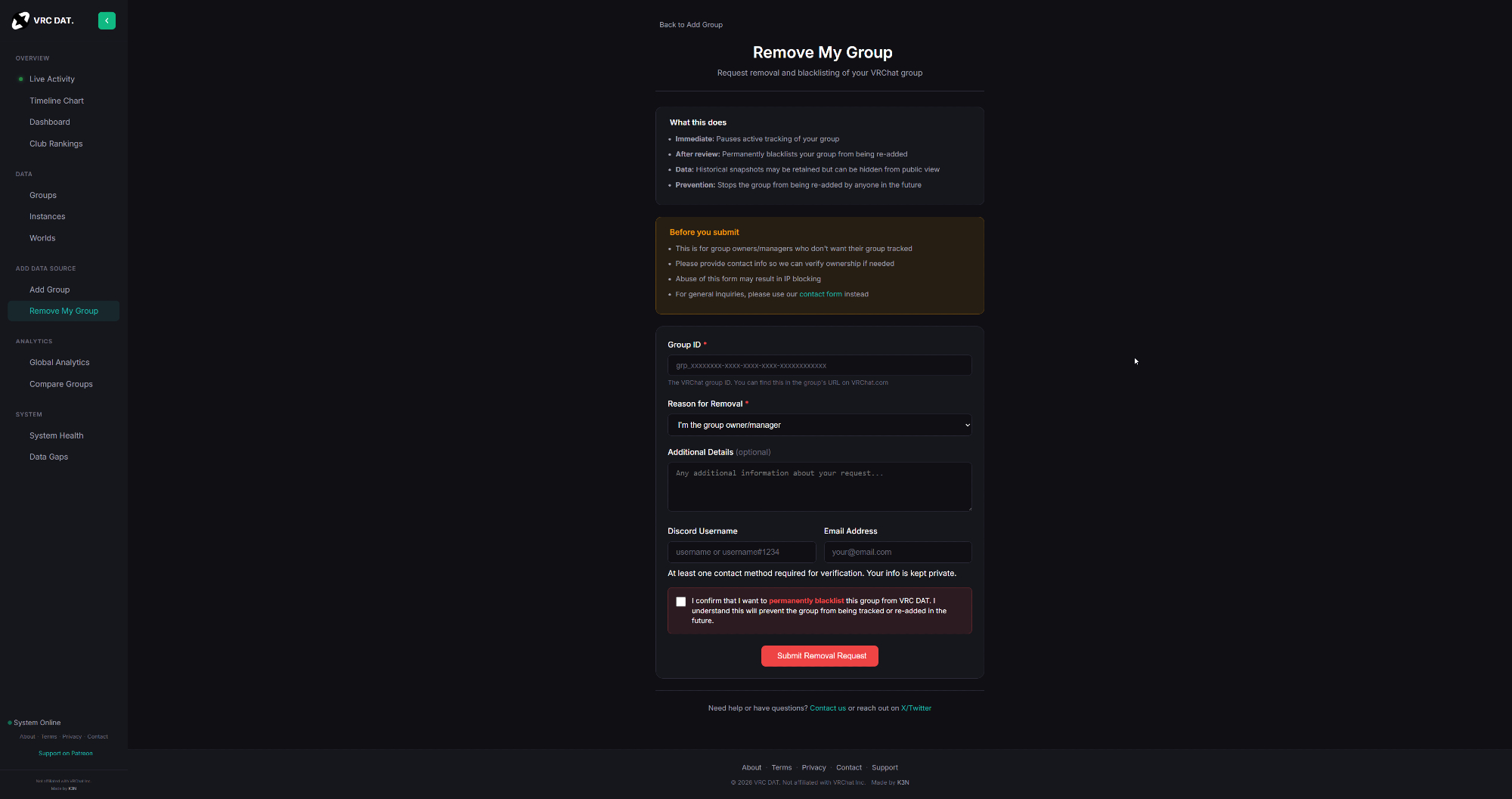Open the X/Twitter link
This screenshot has width=1512, height=799.
point(916,708)
